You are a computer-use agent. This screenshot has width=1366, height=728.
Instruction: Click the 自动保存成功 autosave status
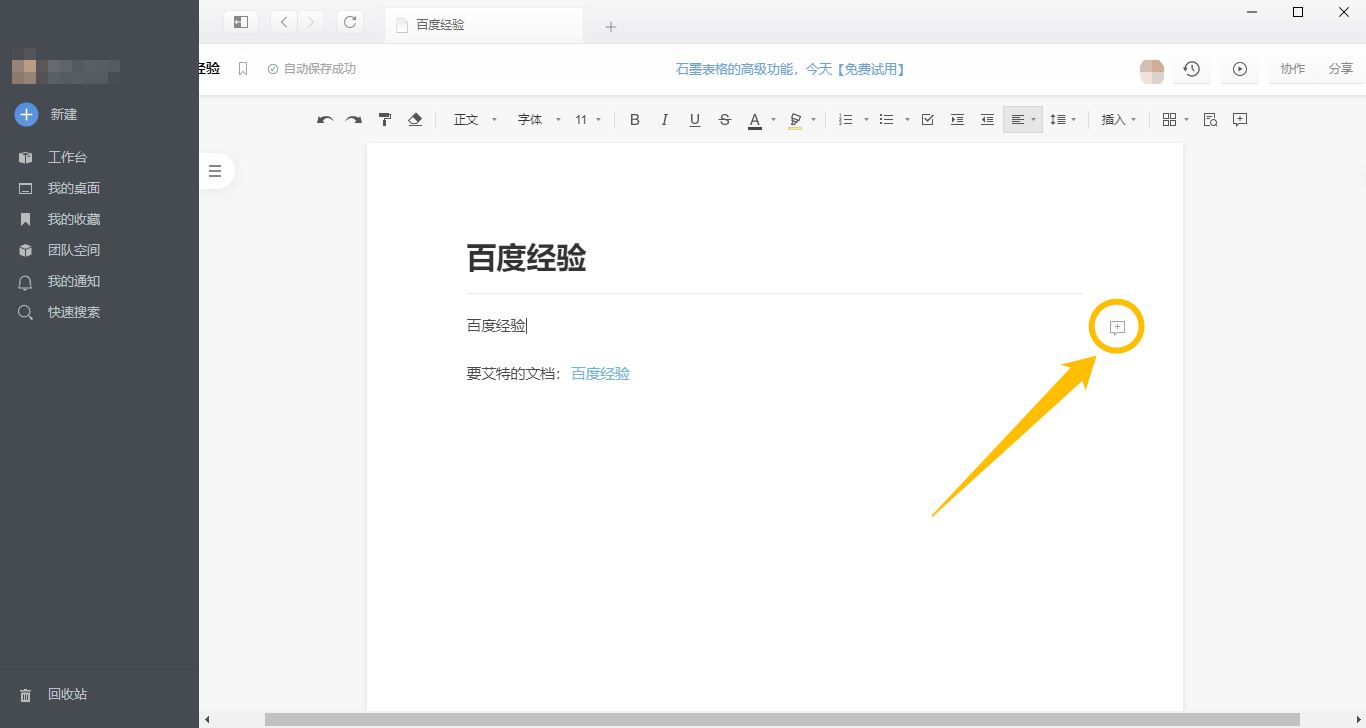[311, 69]
